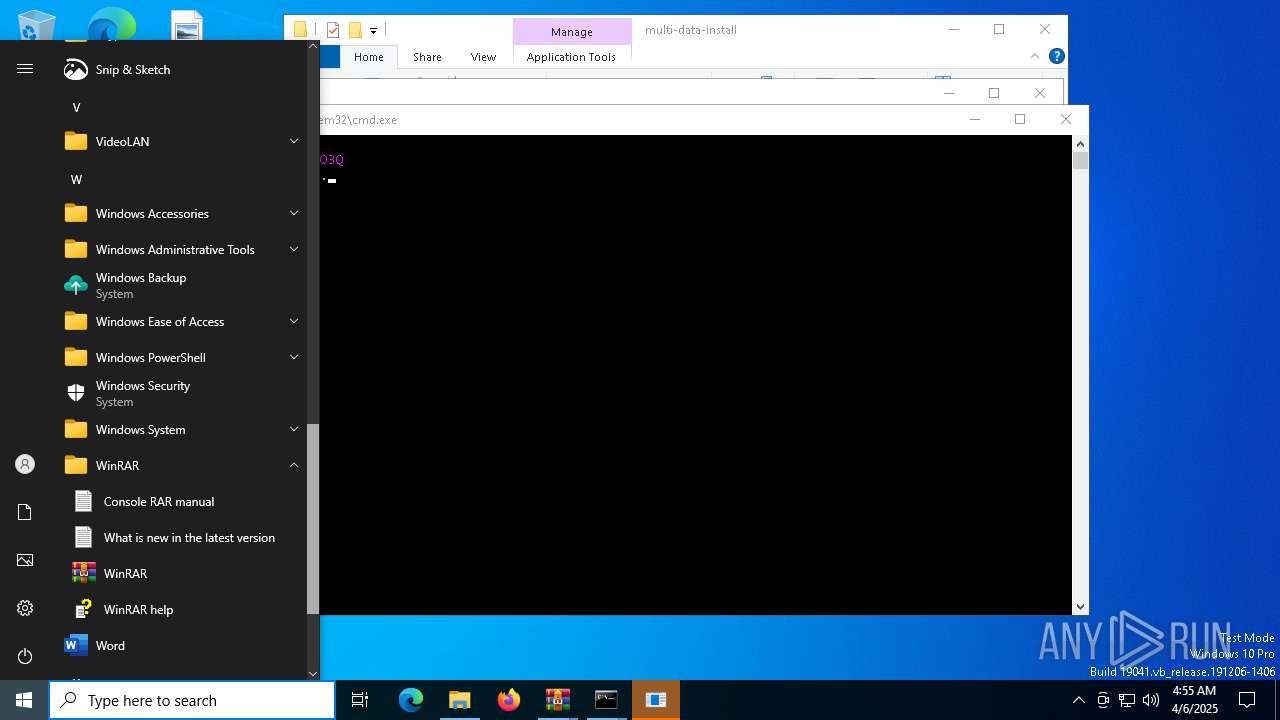The image size is (1280, 720).
Task: Toggle Start menu hamburger expand button
Action: 25,69
